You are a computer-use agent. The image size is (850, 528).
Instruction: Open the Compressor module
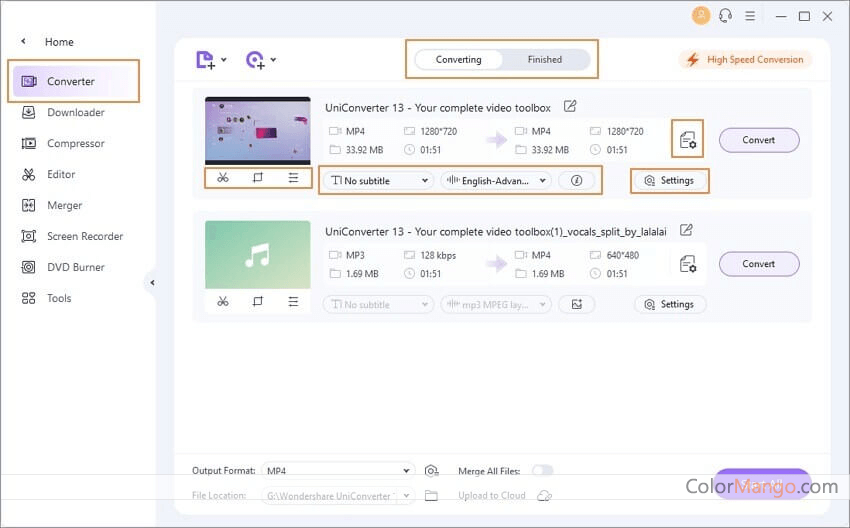(x=75, y=143)
